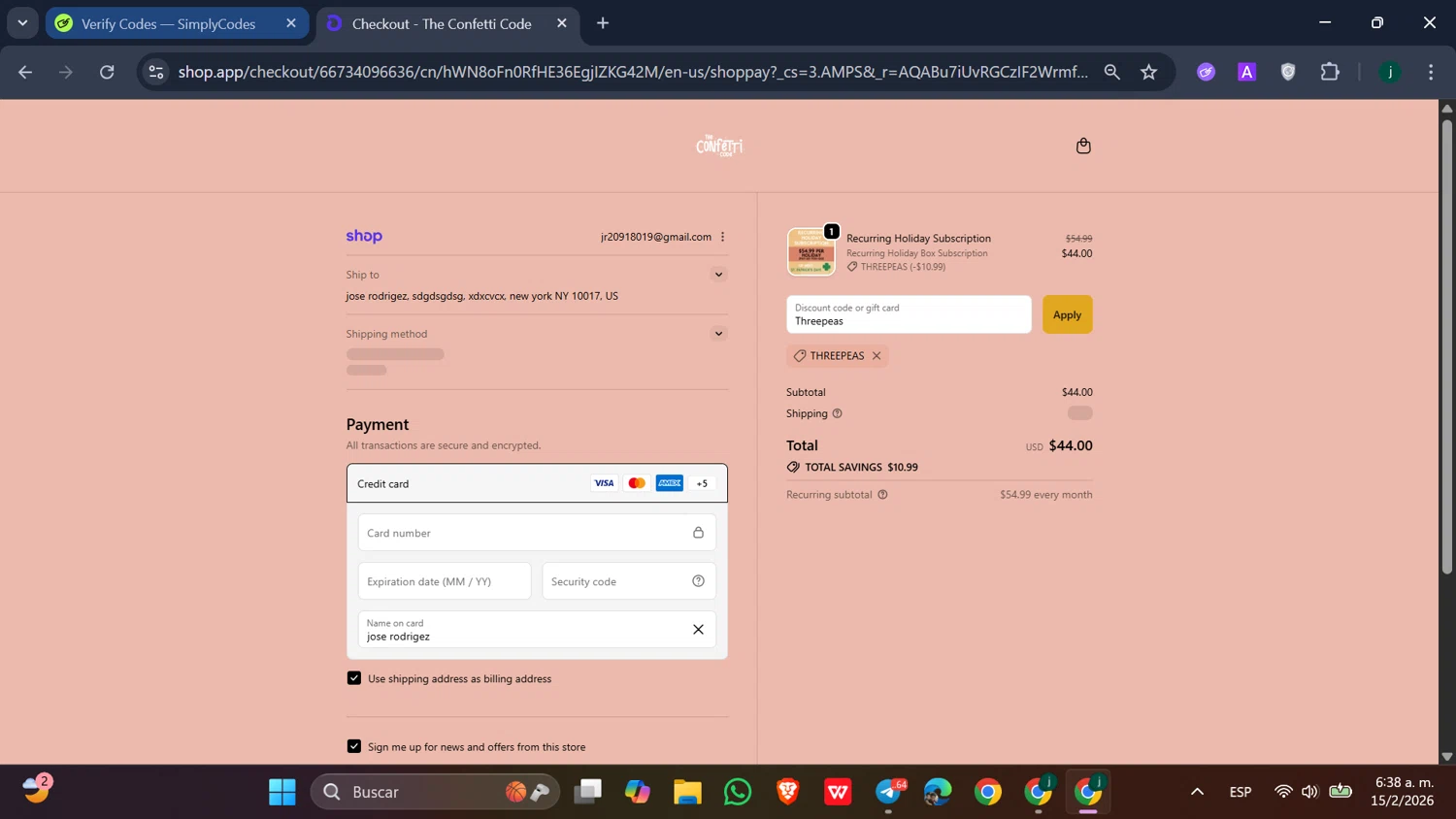Click the TOTAL SAVINGS $10.99 text
The image size is (1456, 819).
(861, 467)
